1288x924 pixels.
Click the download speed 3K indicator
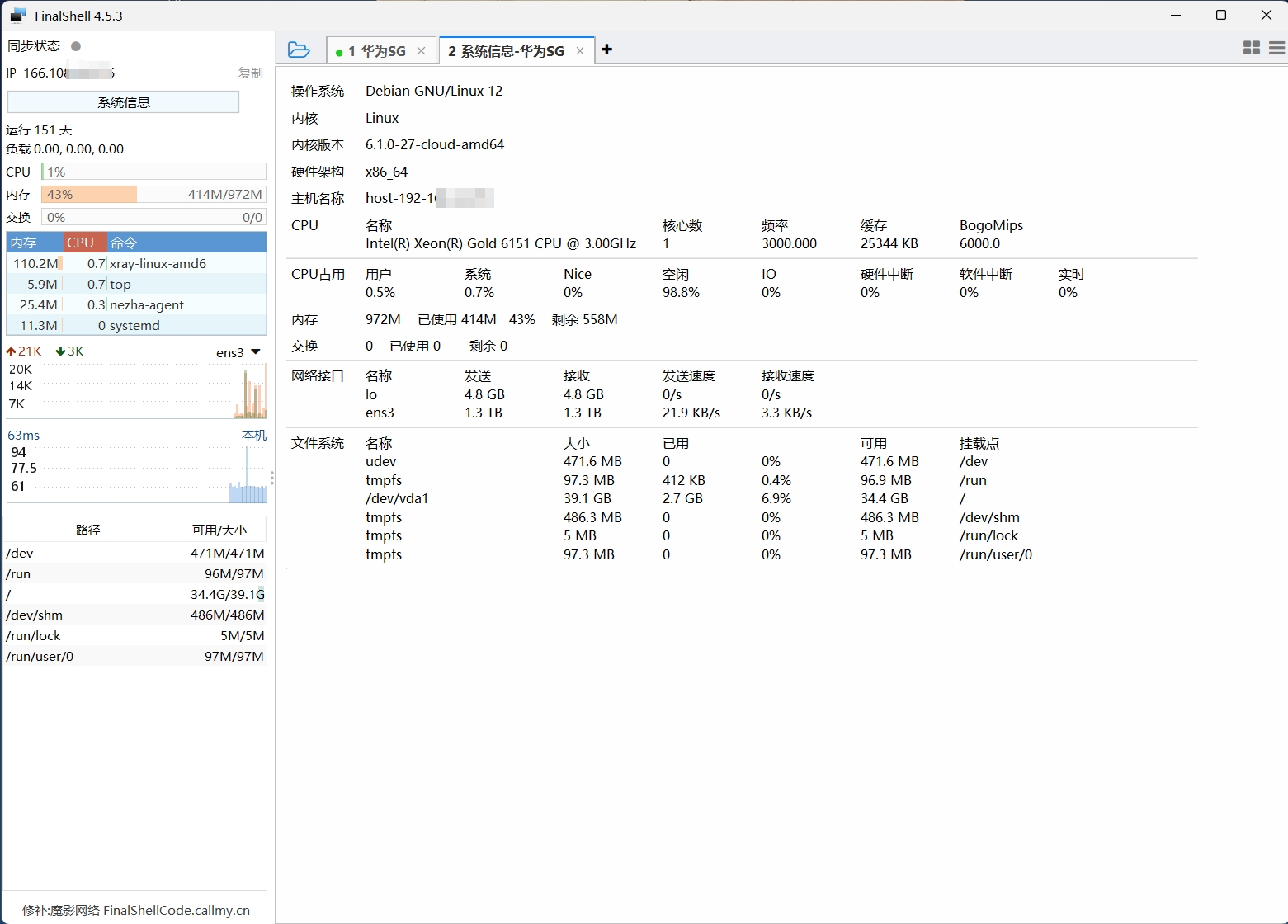pyautogui.click(x=69, y=351)
